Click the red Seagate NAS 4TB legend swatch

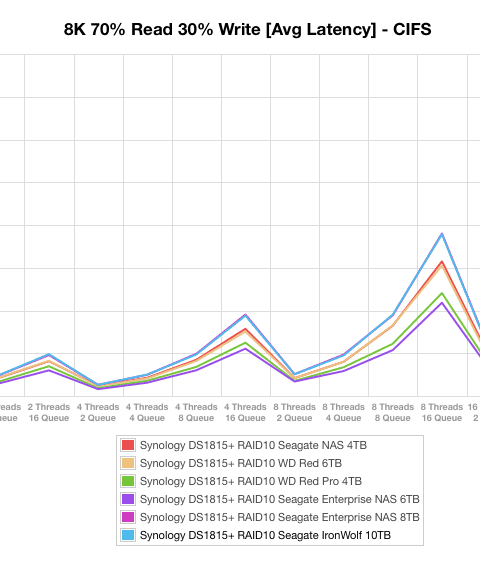click(x=128, y=445)
